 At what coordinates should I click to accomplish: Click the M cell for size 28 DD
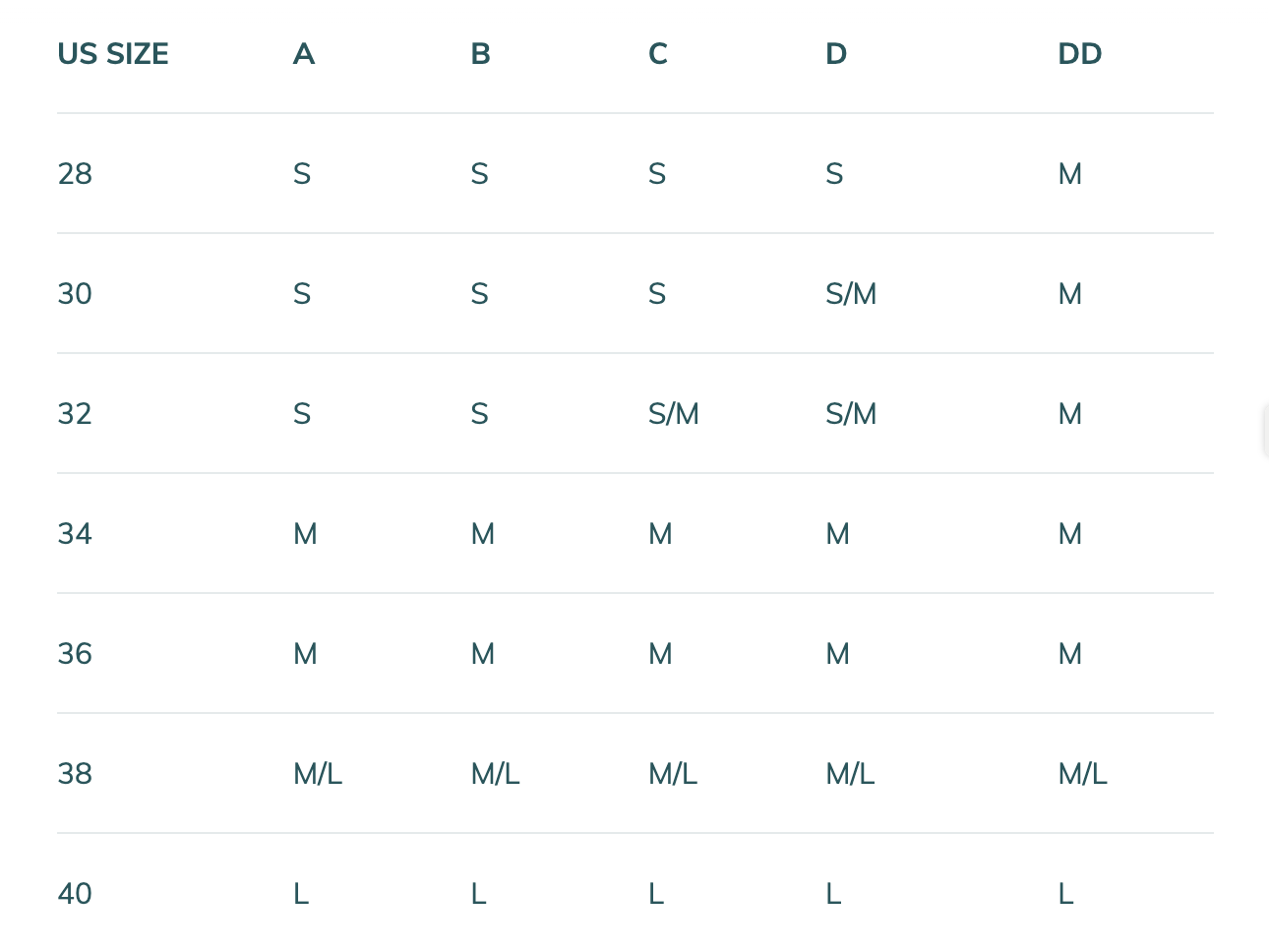pos(1069,174)
